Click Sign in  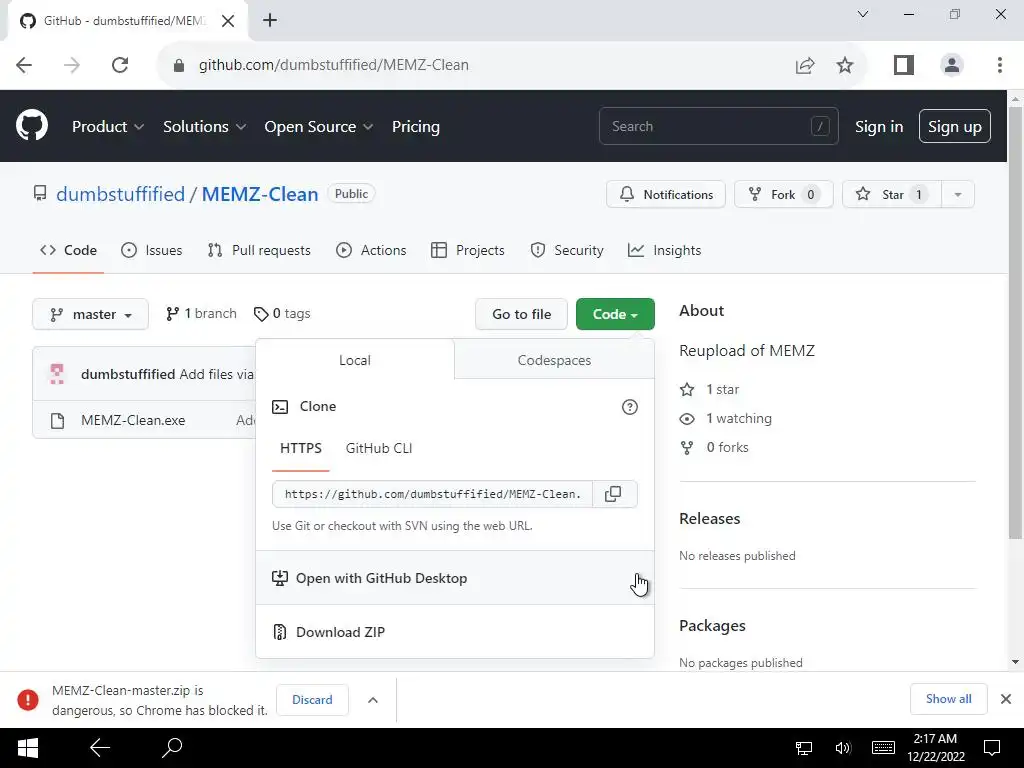(878, 127)
